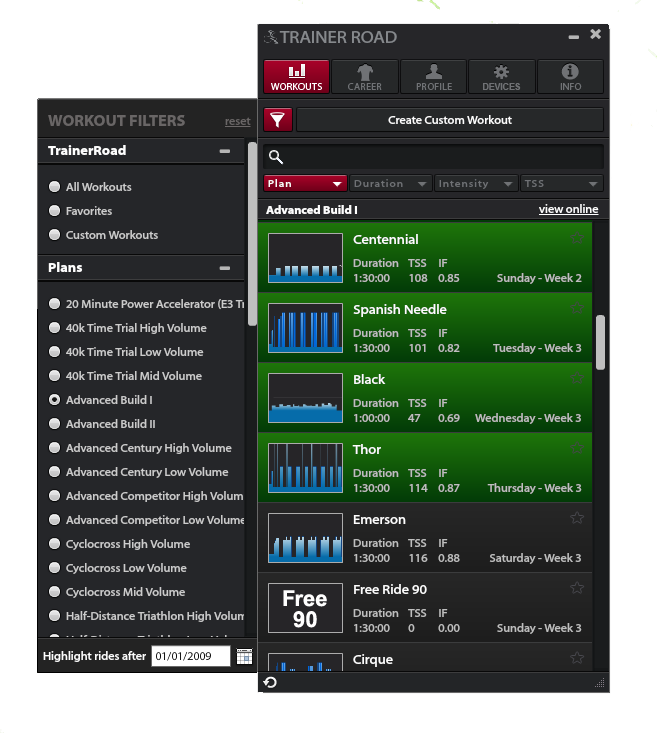This screenshot has height=733, width=657.
Task: Select the All Workouts radio button
Action: pos(54,187)
